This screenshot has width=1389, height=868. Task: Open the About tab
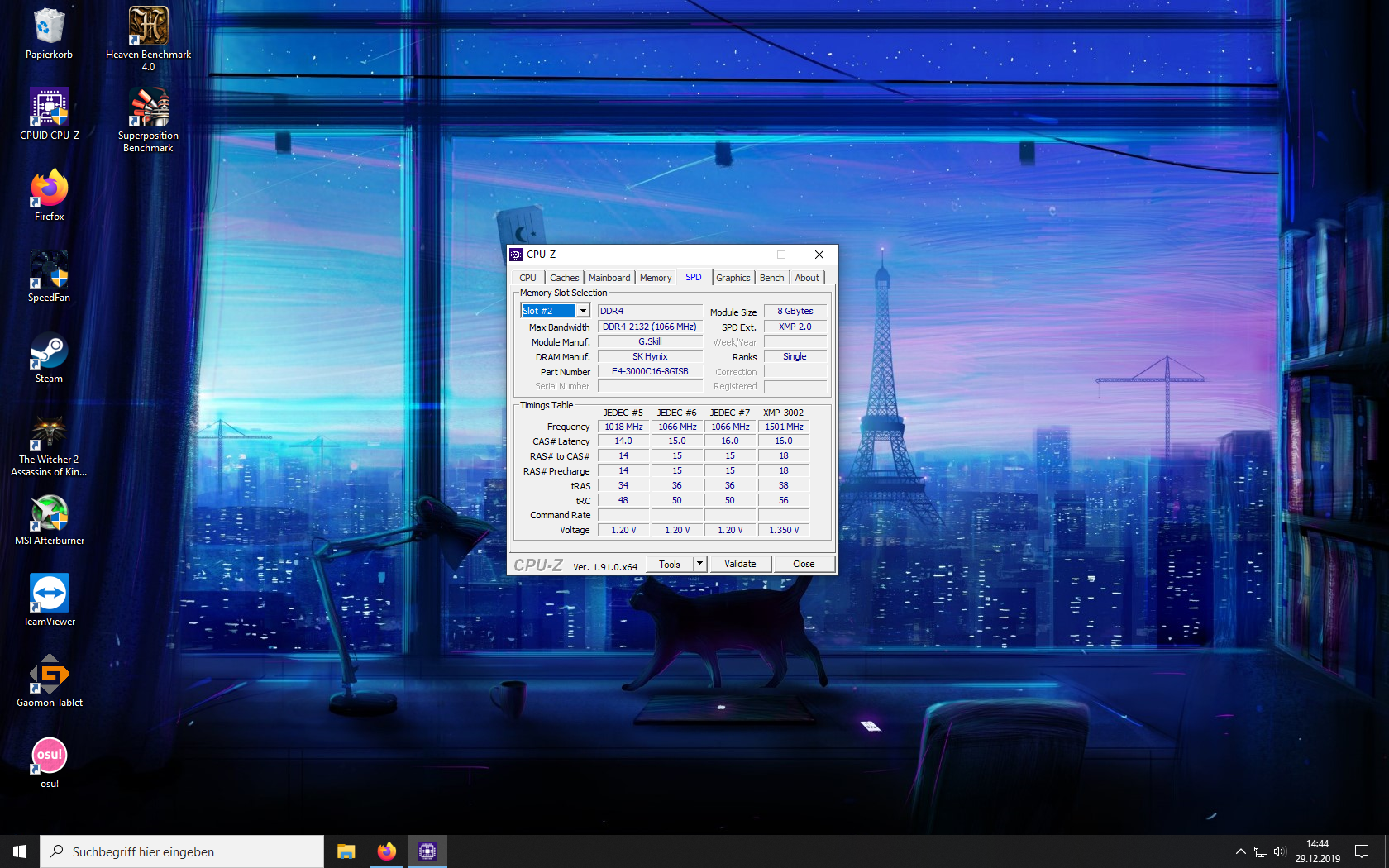coord(807,278)
